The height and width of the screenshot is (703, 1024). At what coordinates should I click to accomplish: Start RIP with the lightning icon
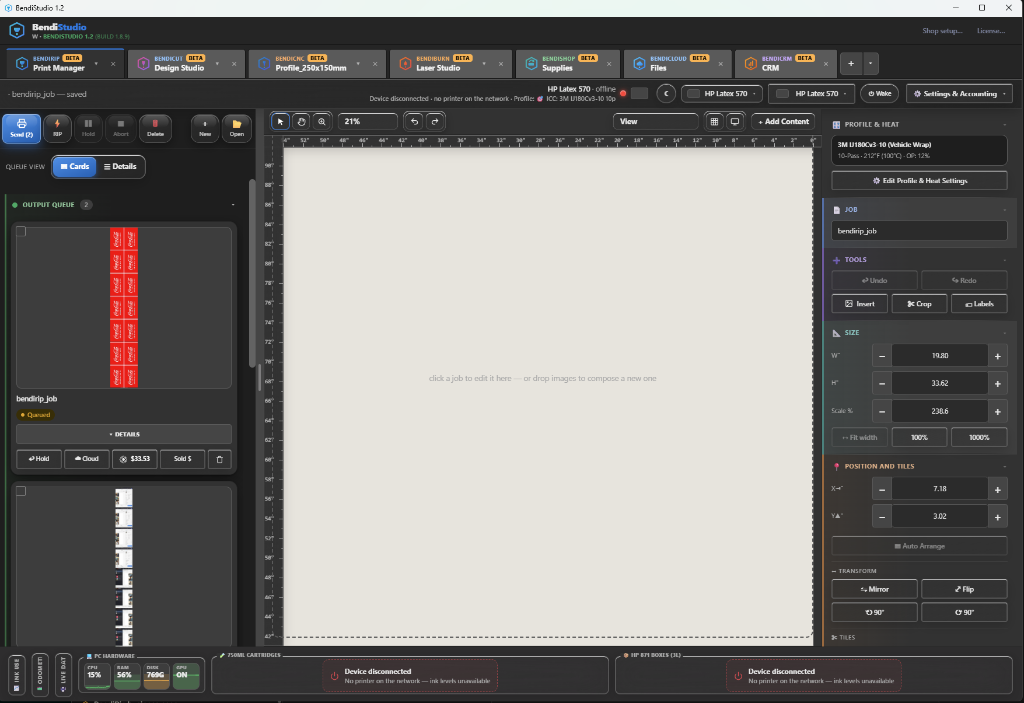[57, 128]
